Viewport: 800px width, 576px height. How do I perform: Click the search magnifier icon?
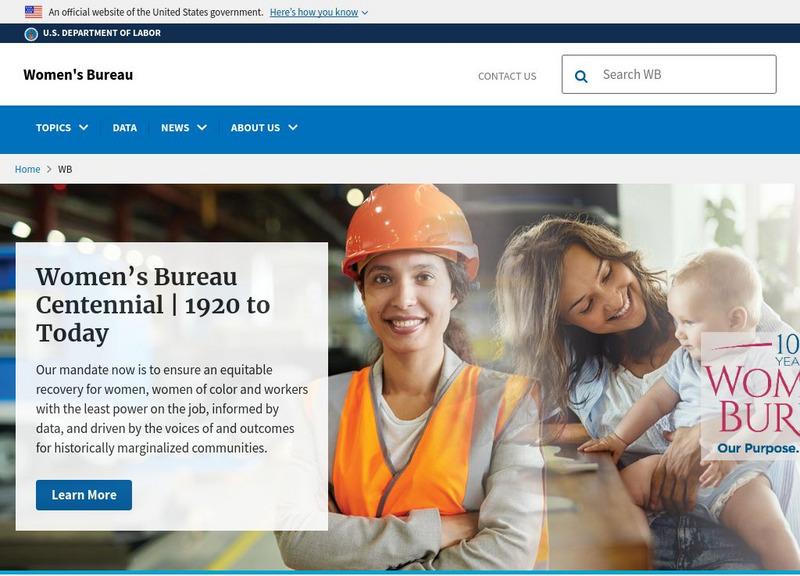click(x=581, y=76)
